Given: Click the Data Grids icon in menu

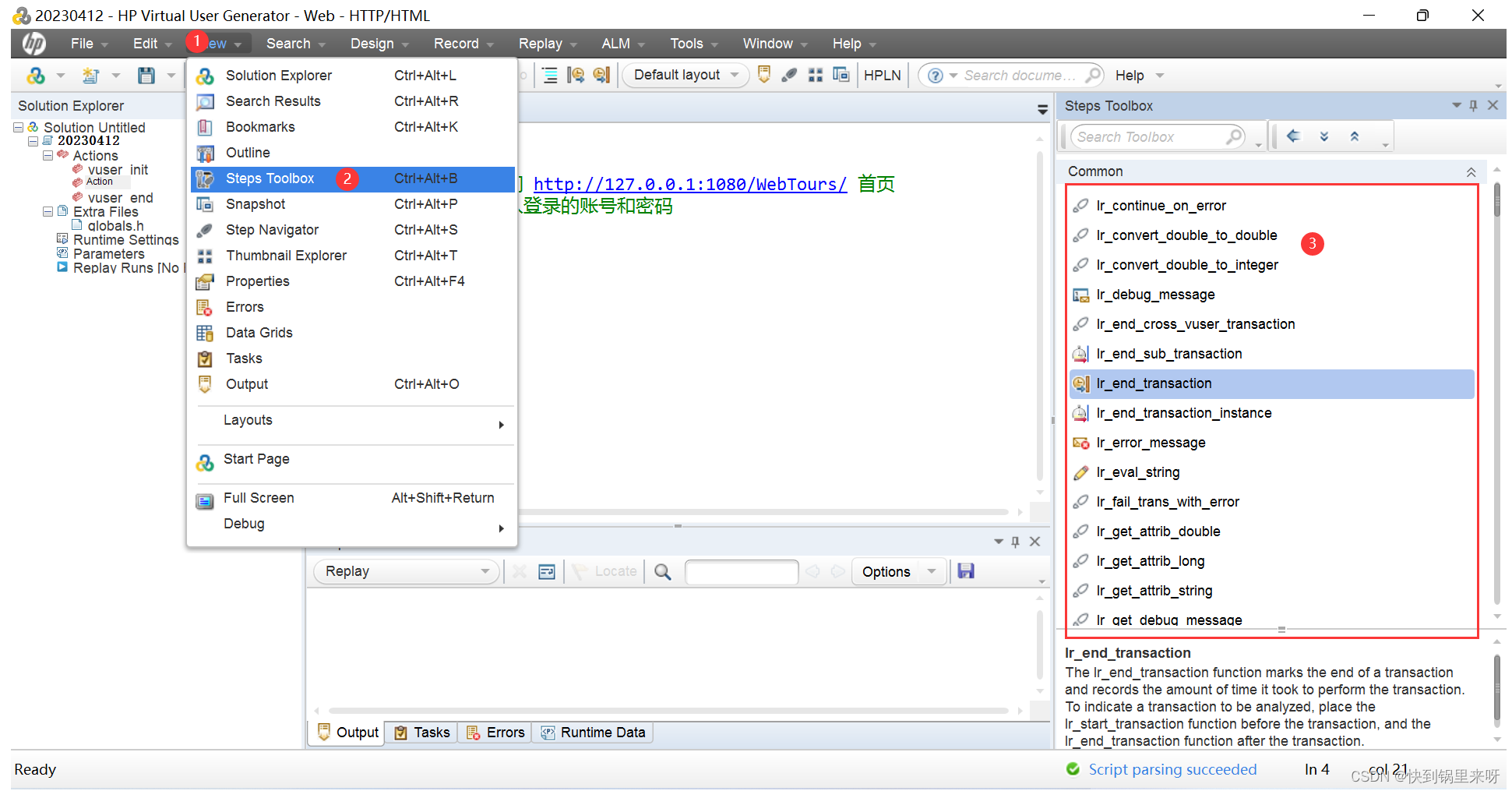Looking at the screenshot, I should point(205,333).
